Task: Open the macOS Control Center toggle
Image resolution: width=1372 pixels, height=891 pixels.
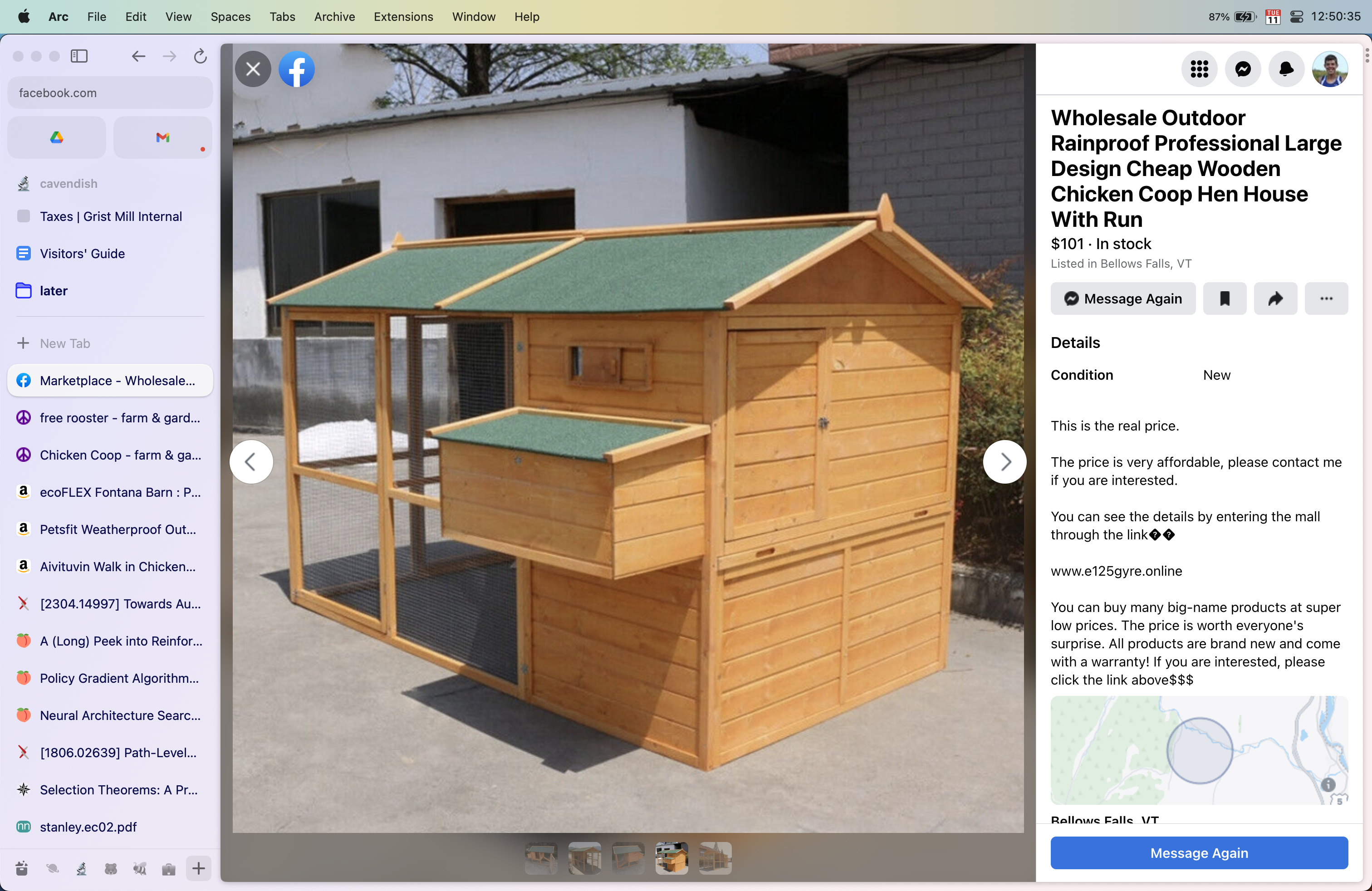Action: point(1297,17)
